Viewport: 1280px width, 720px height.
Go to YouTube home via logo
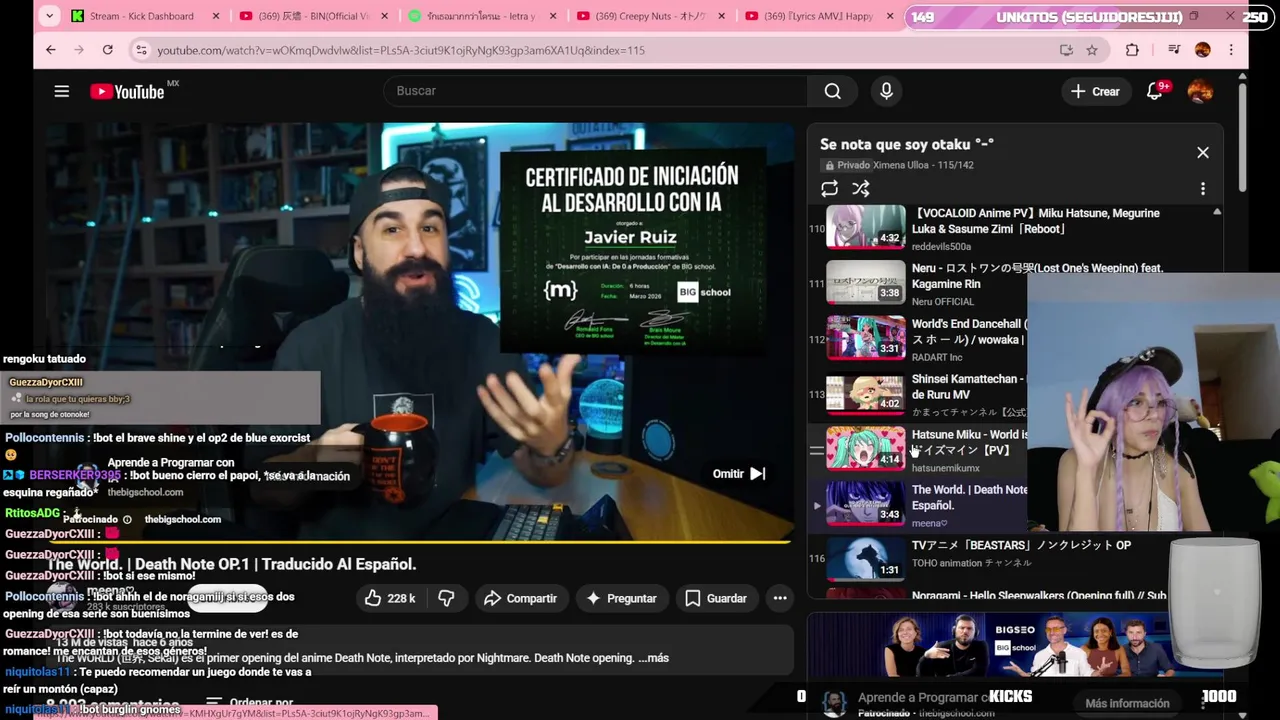coord(127,92)
